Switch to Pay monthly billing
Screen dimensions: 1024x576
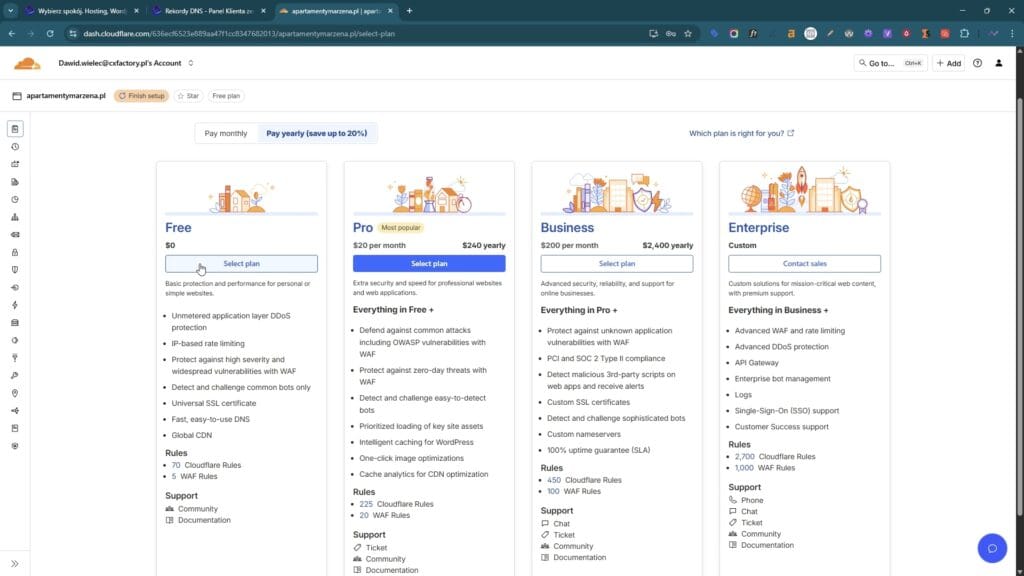(x=226, y=133)
